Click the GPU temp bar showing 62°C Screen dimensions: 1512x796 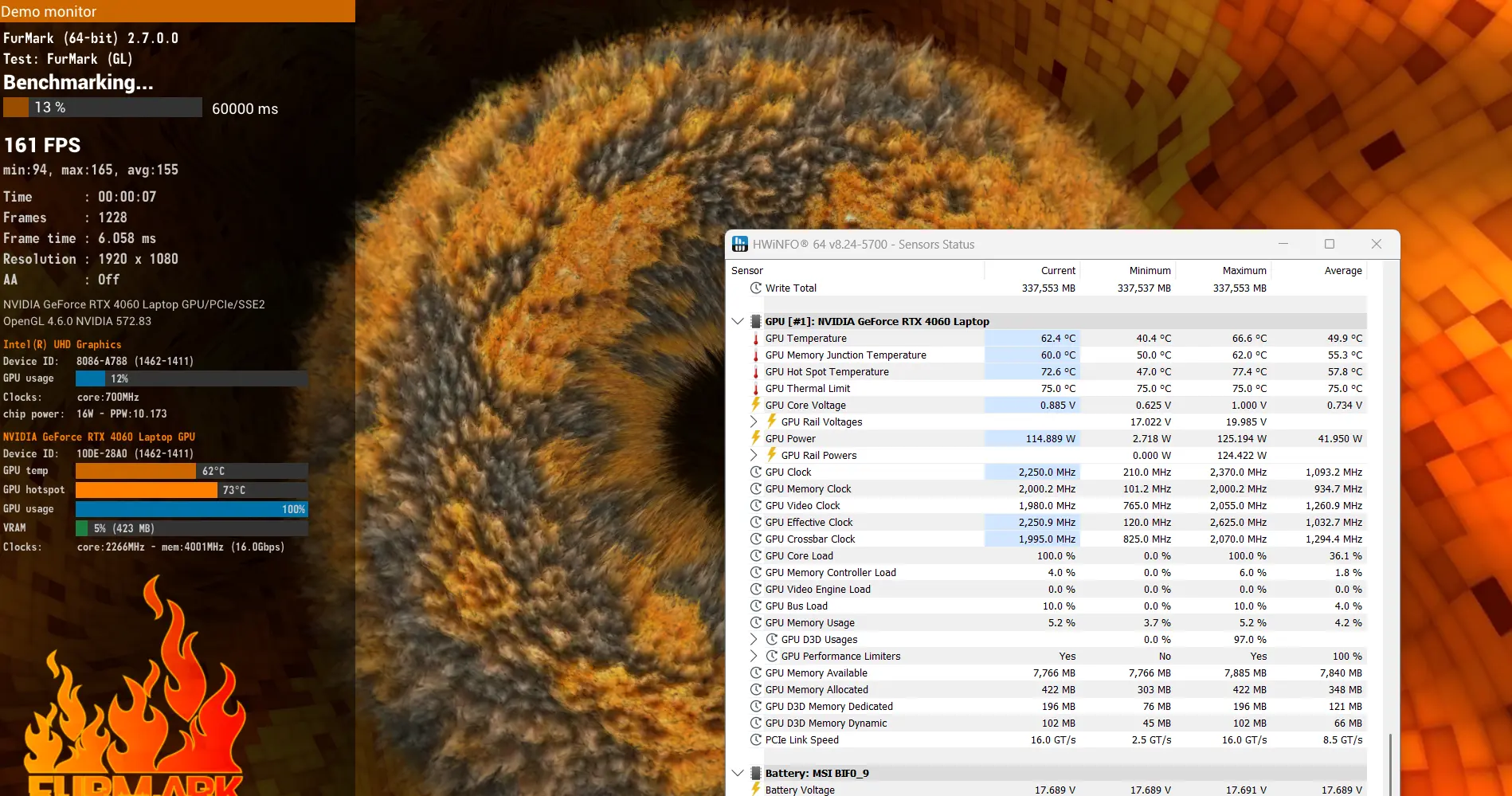192,471
